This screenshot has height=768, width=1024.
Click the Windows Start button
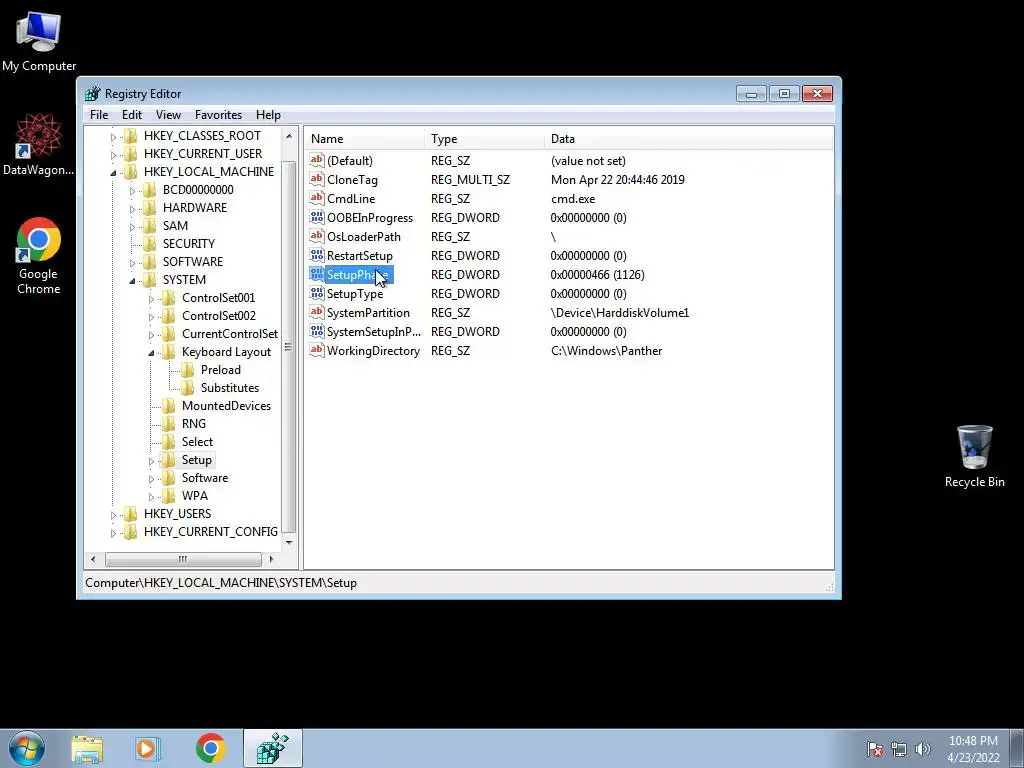pyautogui.click(x=27, y=748)
